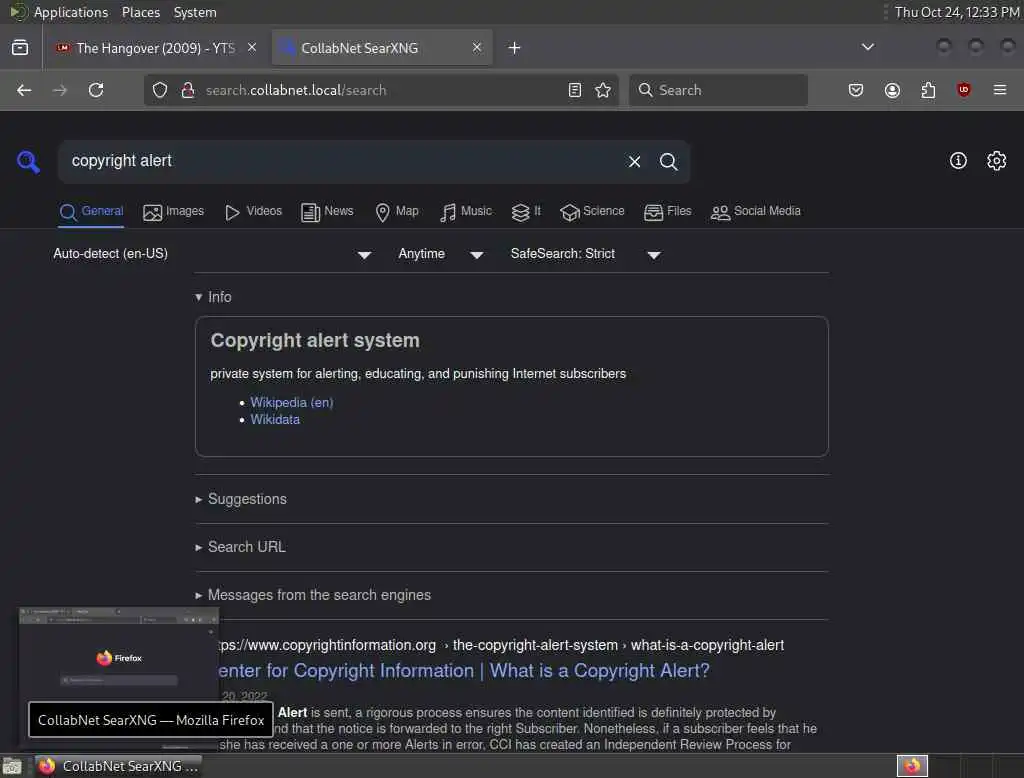Open the Wikipedia (en) link
This screenshot has width=1024, height=778.
pyautogui.click(x=291, y=402)
